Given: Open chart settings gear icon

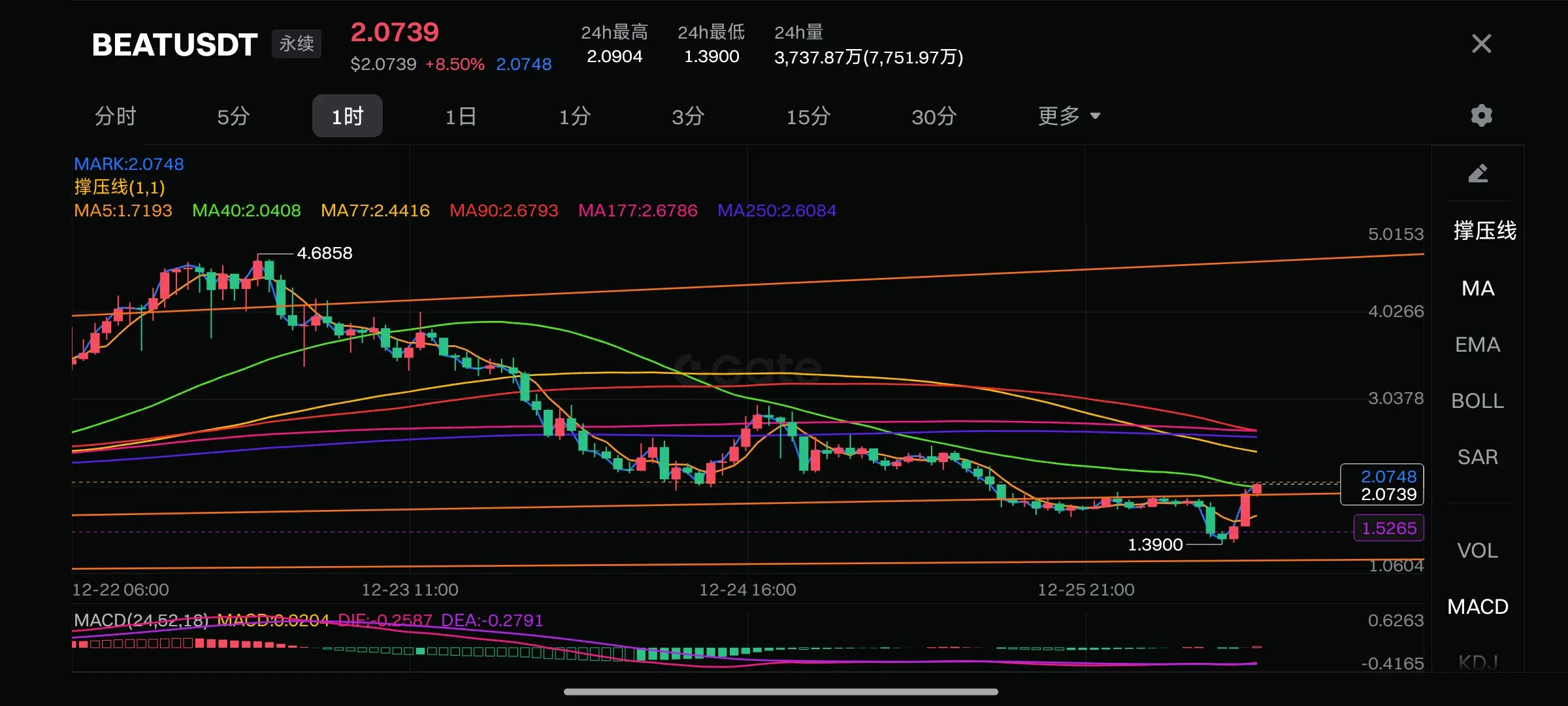Looking at the screenshot, I should 1481,116.
